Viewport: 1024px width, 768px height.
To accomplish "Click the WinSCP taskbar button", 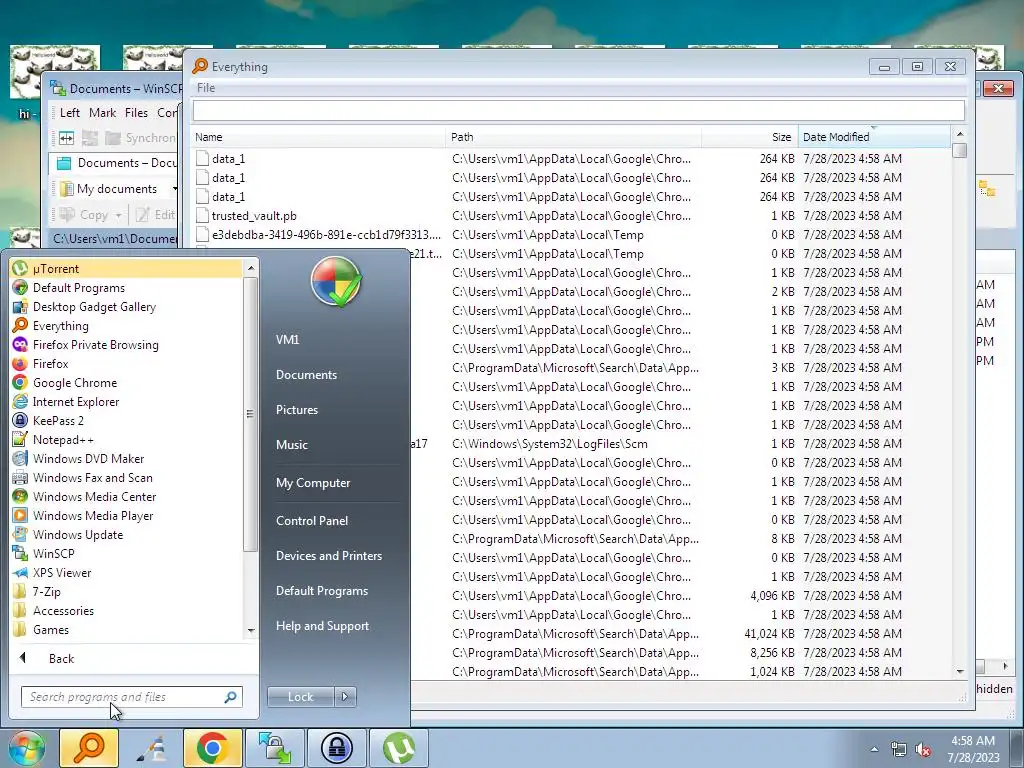I will (274, 748).
